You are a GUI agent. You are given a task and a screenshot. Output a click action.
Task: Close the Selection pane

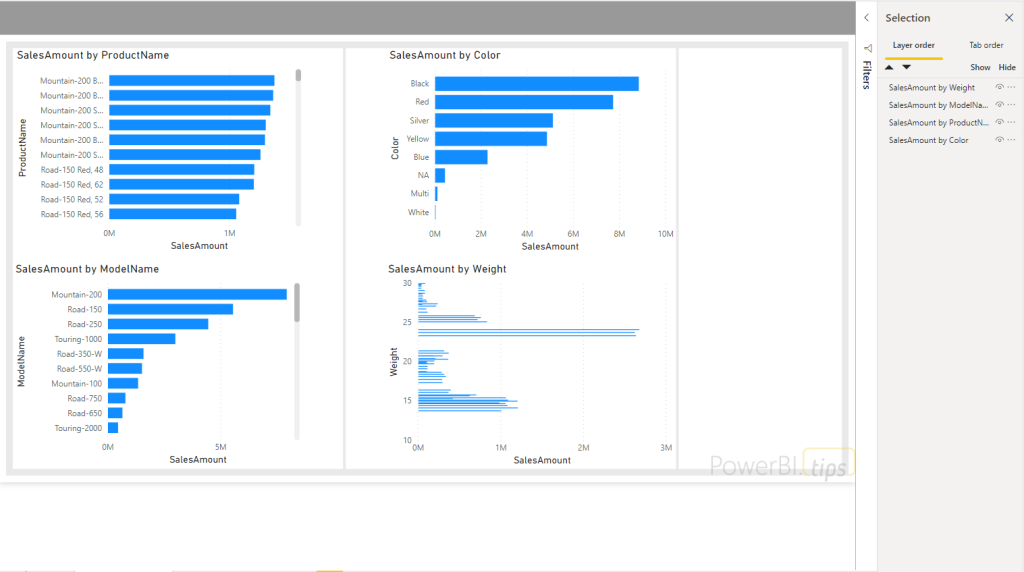1008,18
